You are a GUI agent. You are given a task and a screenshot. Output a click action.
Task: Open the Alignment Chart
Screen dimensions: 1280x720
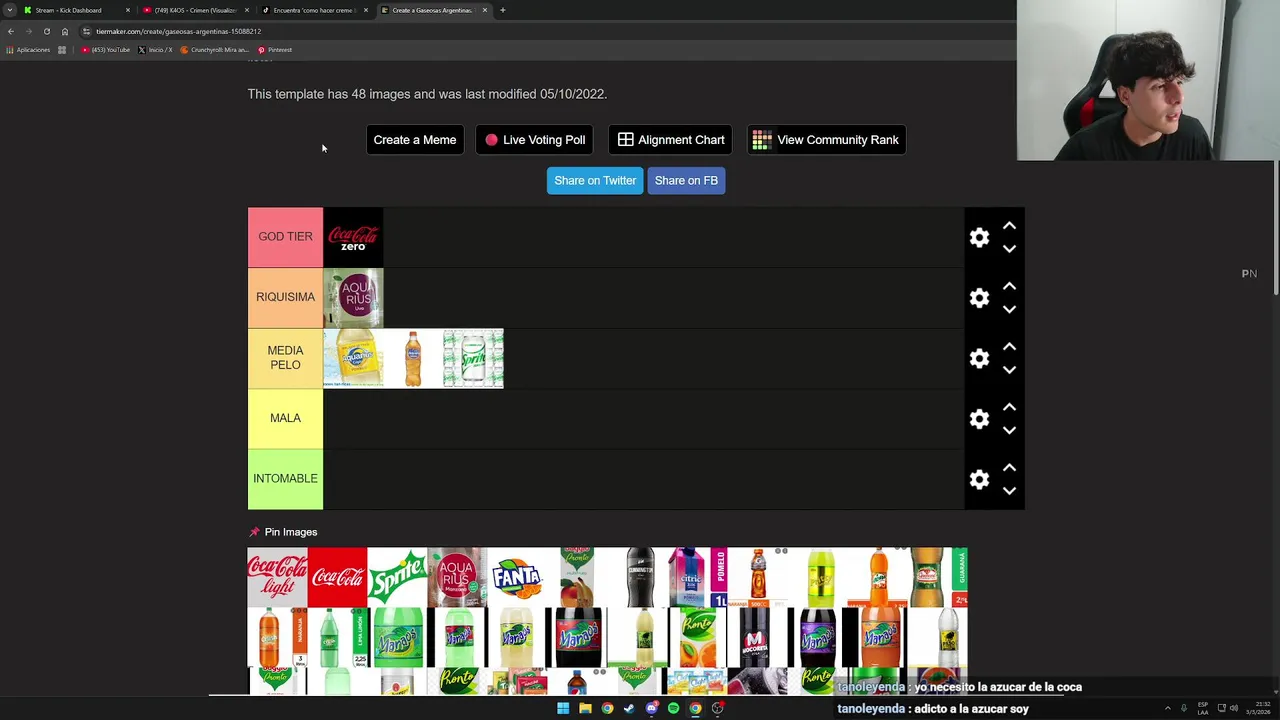(671, 140)
